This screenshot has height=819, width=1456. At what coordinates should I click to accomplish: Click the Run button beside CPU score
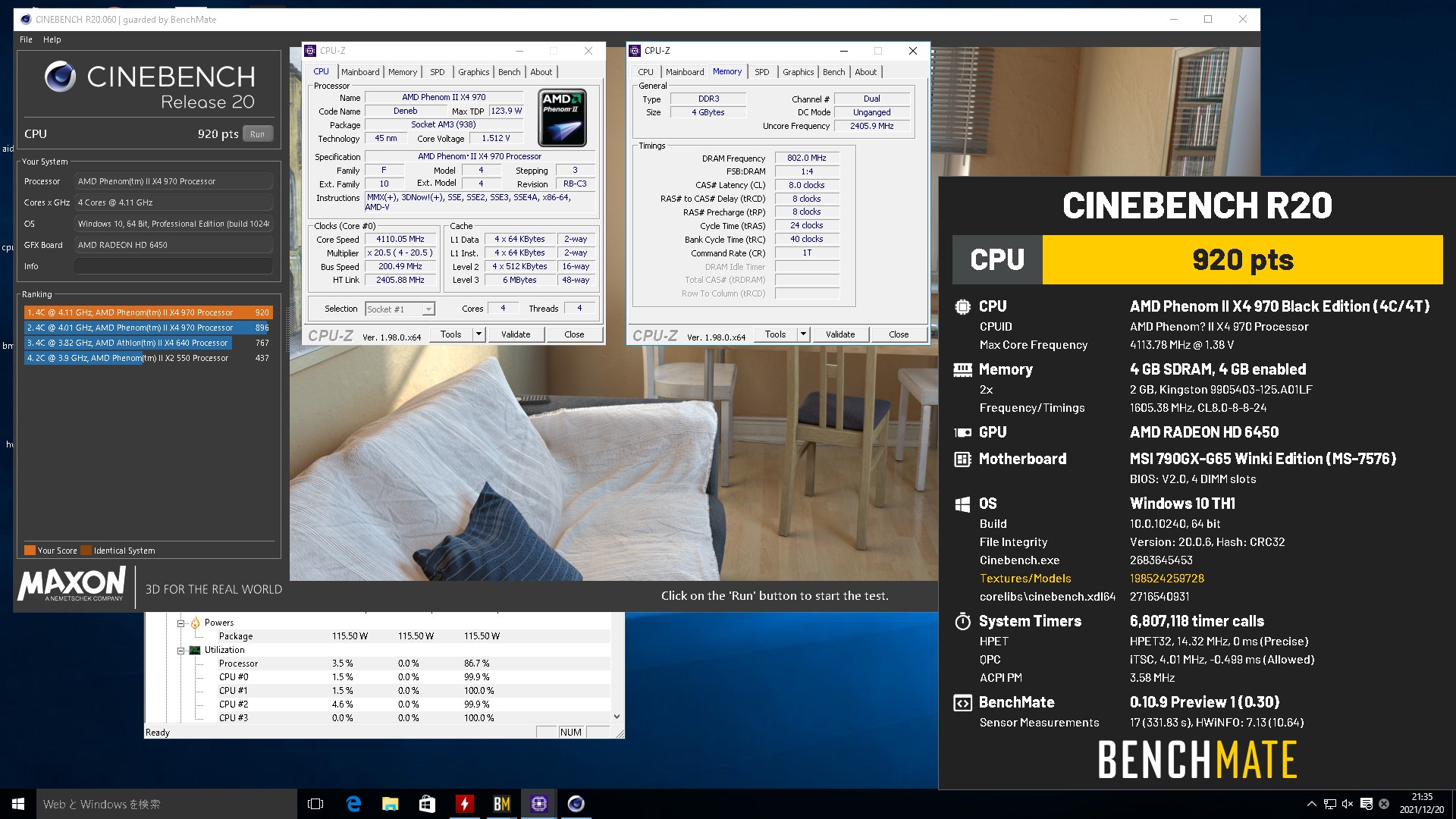[258, 134]
